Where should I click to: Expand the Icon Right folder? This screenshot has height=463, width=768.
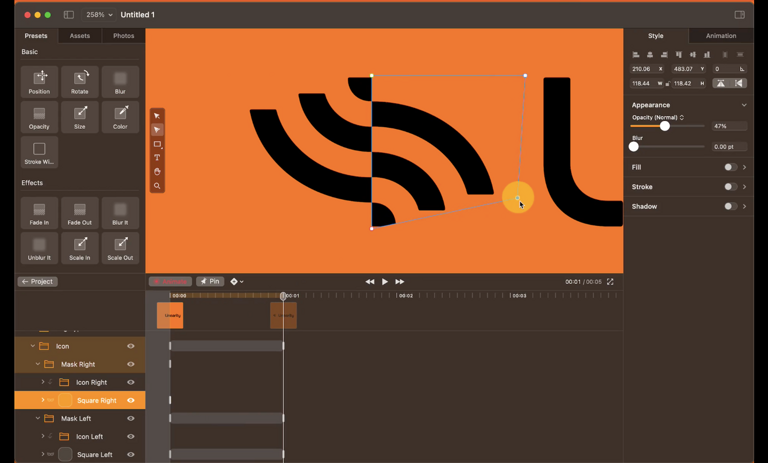(43, 382)
